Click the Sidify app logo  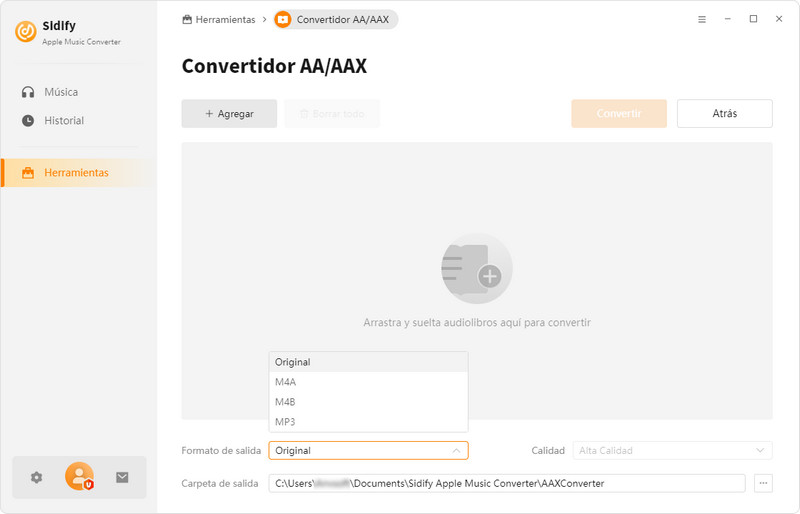[x=26, y=32]
